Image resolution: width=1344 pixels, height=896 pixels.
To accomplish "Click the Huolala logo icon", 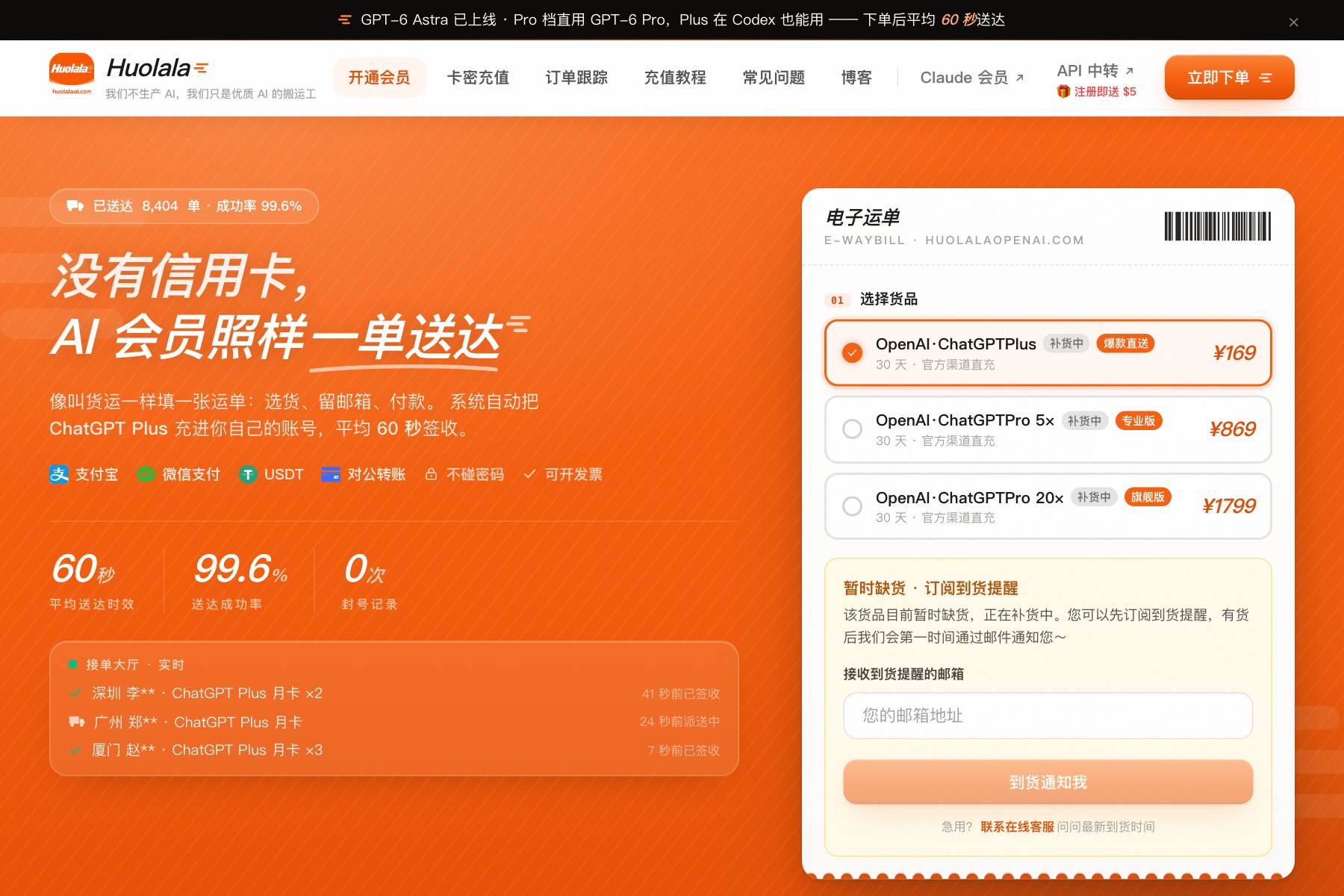I will tap(72, 75).
